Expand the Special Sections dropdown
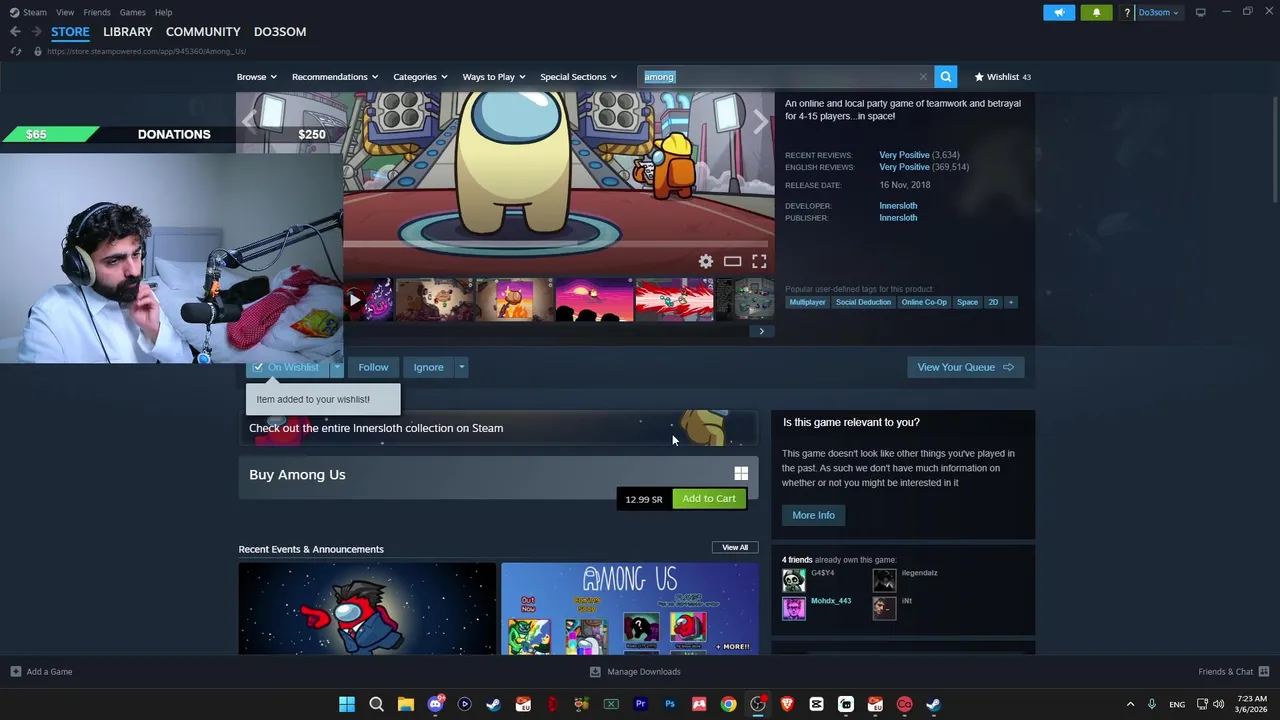The width and height of the screenshot is (1280, 720). [579, 77]
